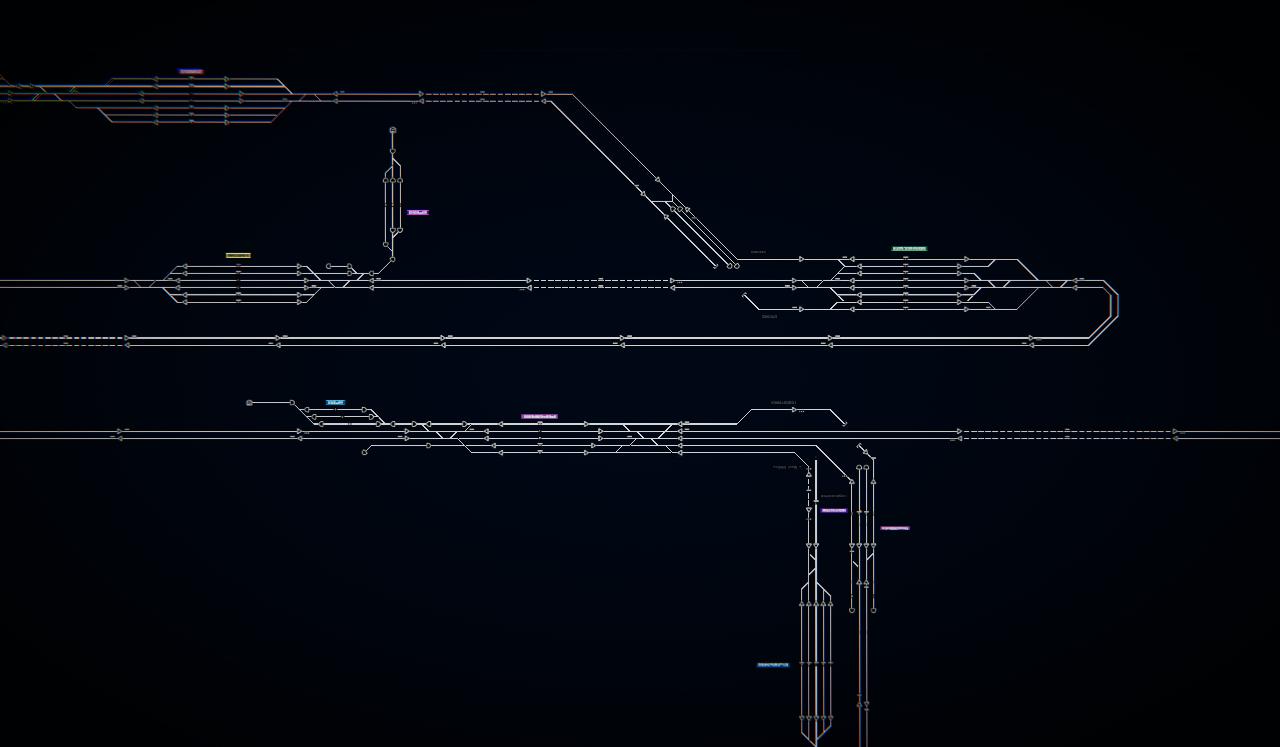1280x747 pixels.
Task: Select the purple tag above the lower central station
Action: coord(540,416)
